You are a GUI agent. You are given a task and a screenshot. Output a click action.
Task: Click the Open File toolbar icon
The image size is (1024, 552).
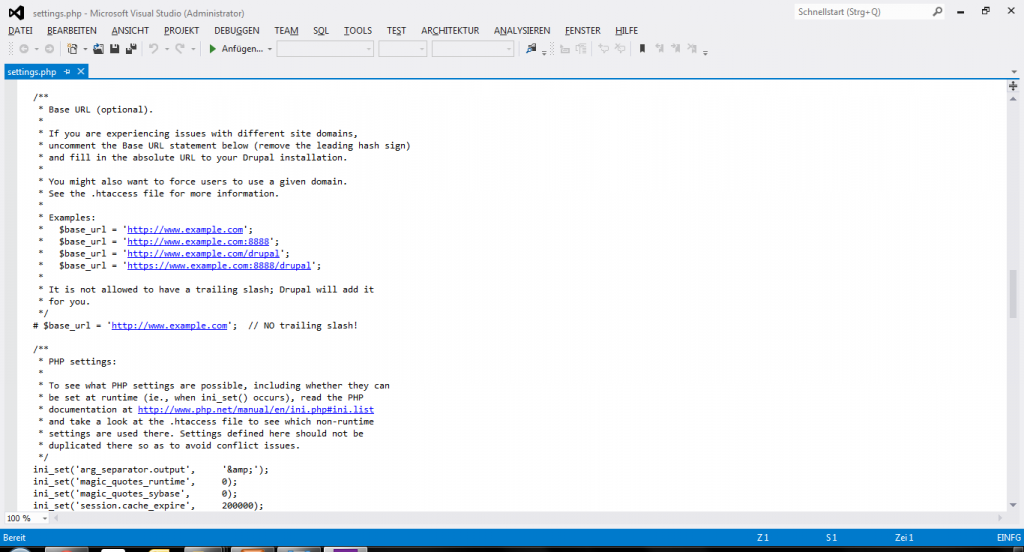coord(98,49)
